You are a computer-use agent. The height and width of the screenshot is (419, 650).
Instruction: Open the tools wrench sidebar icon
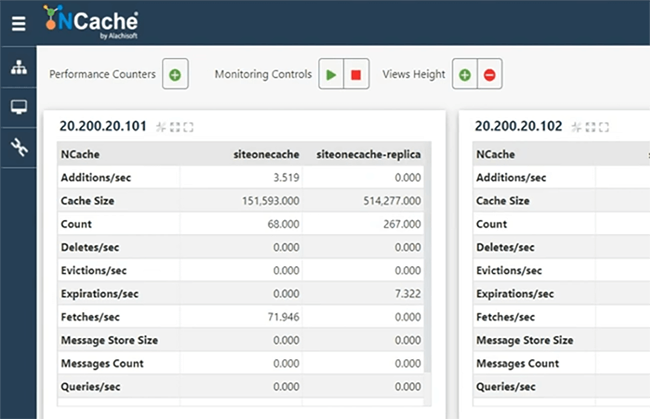click(19, 147)
